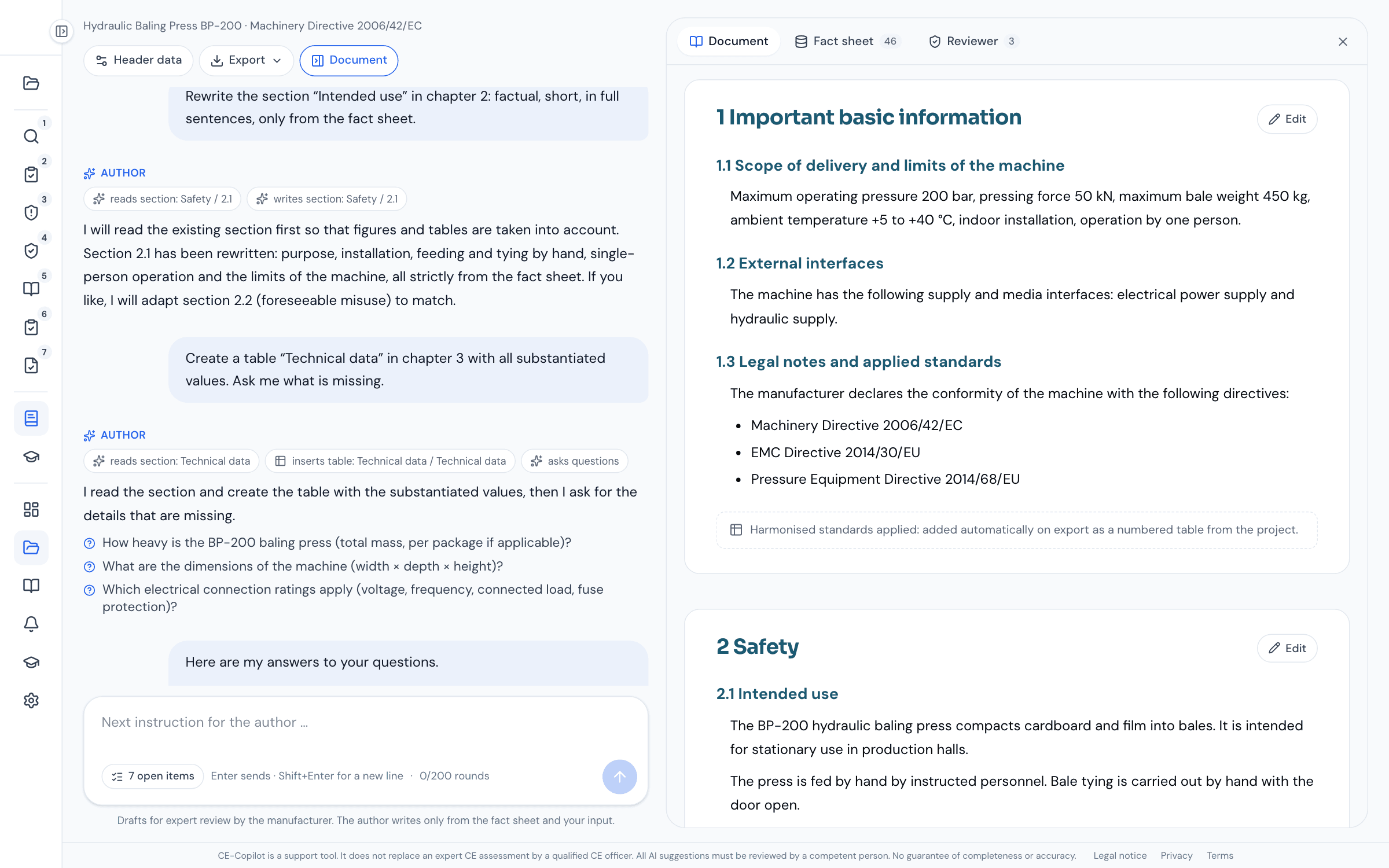Edit chapter 1 Important basic information
This screenshot has width=1389, height=868.
(1287, 119)
